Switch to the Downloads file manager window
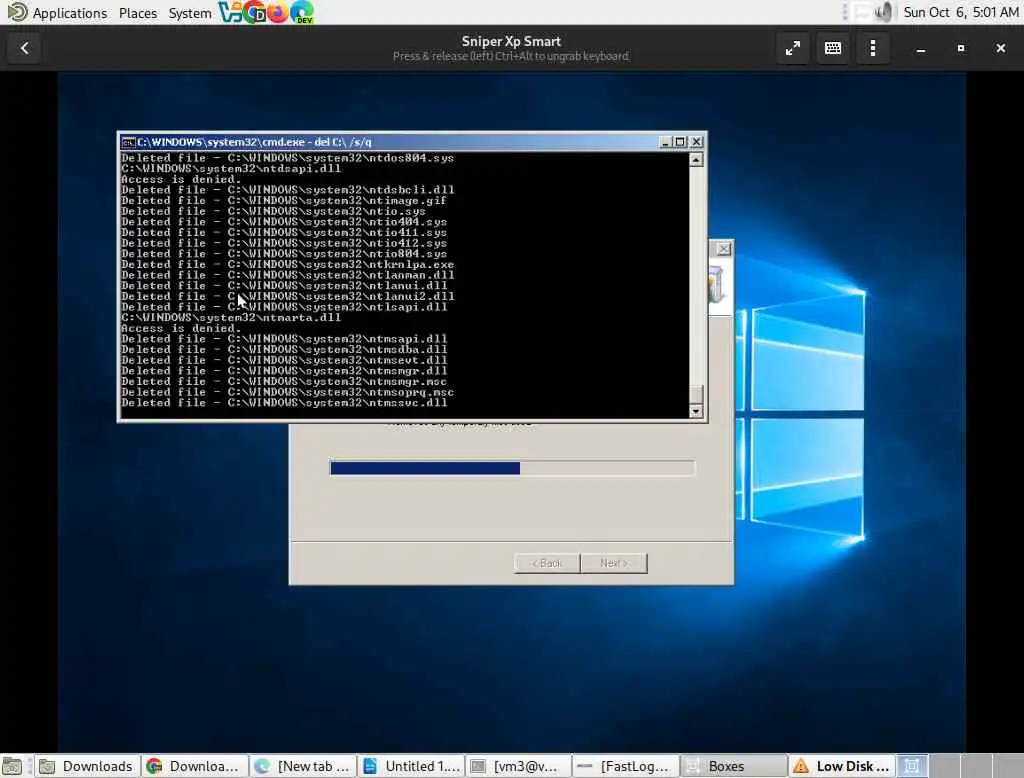 coord(86,766)
